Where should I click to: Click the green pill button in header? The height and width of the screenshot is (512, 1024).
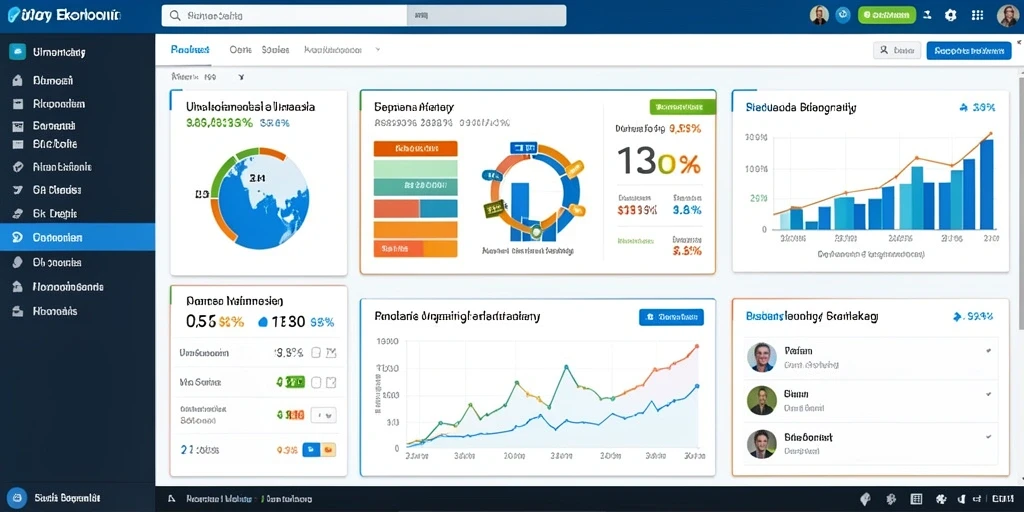click(x=886, y=15)
